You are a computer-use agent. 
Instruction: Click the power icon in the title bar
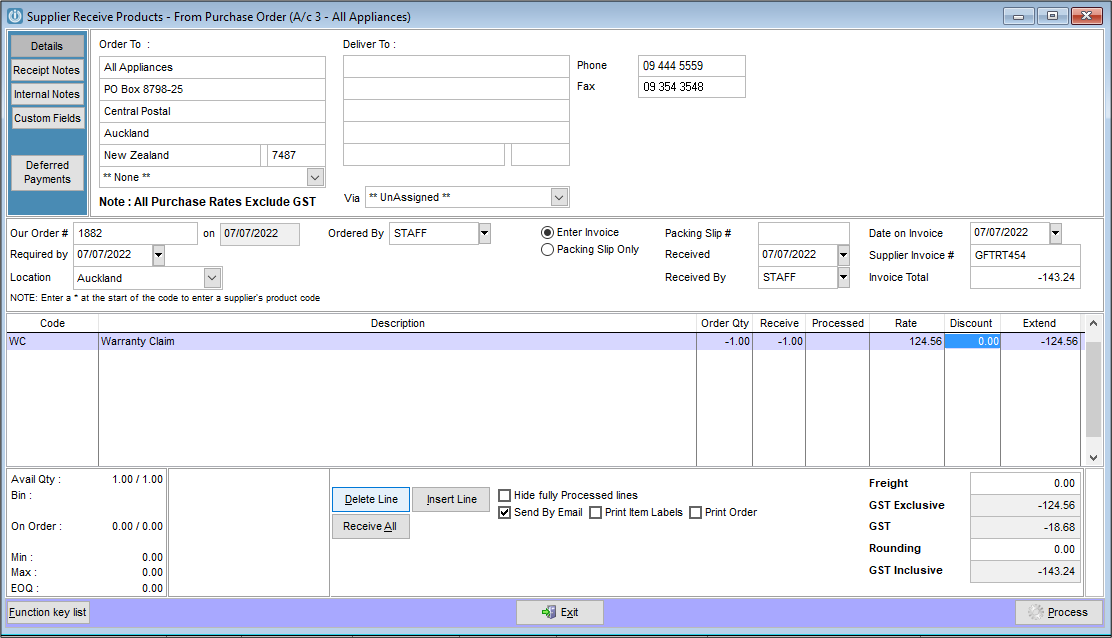coord(13,15)
